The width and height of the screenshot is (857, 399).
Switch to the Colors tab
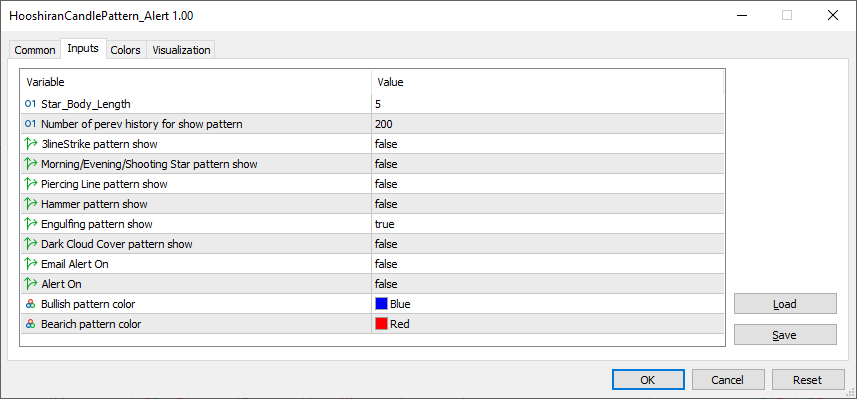(x=126, y=50)
